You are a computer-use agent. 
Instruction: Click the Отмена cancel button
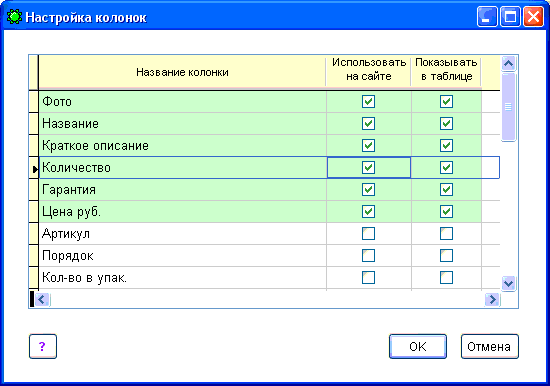click(x=489, y=346)
